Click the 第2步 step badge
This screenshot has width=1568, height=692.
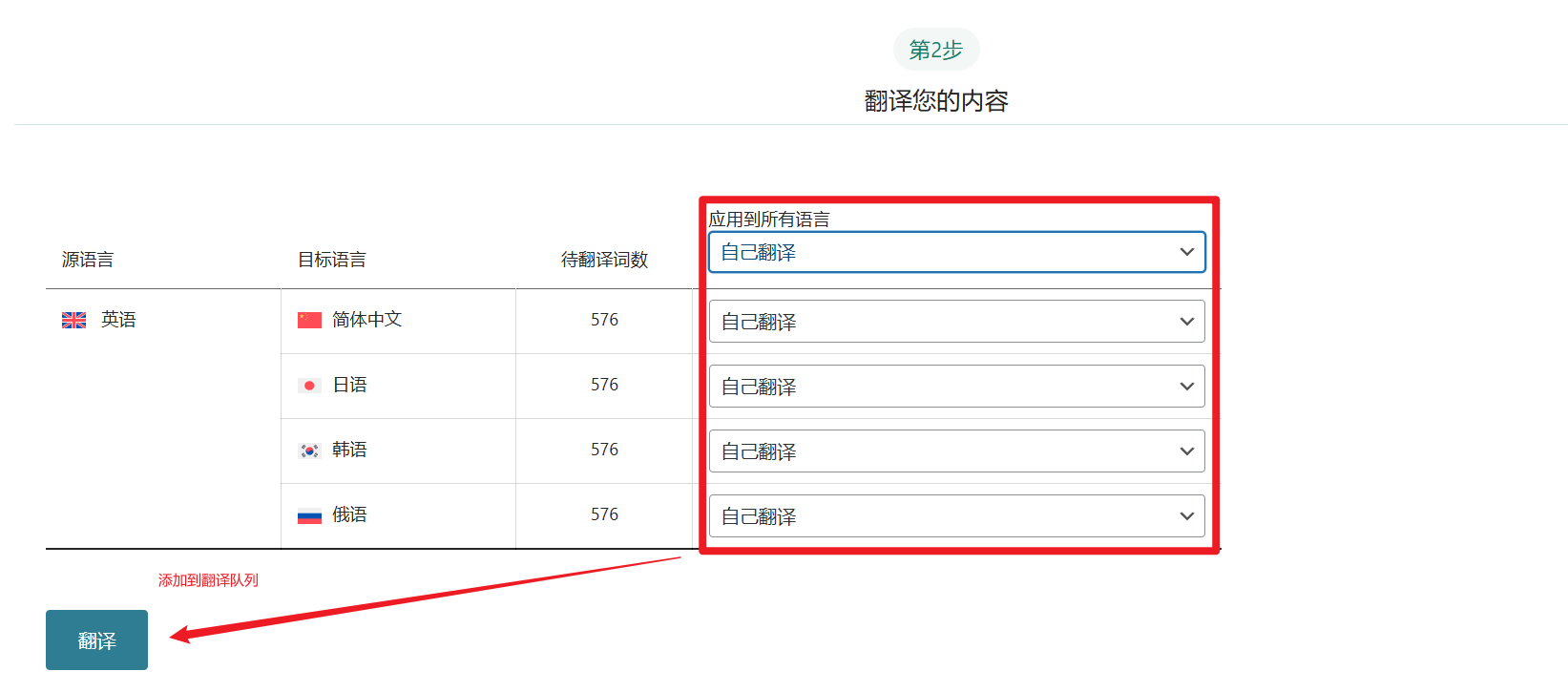tap(935, 50)
